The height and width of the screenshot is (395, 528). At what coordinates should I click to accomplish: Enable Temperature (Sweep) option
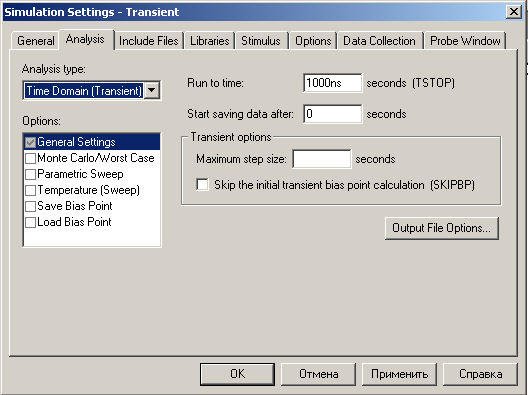(30, 190)
